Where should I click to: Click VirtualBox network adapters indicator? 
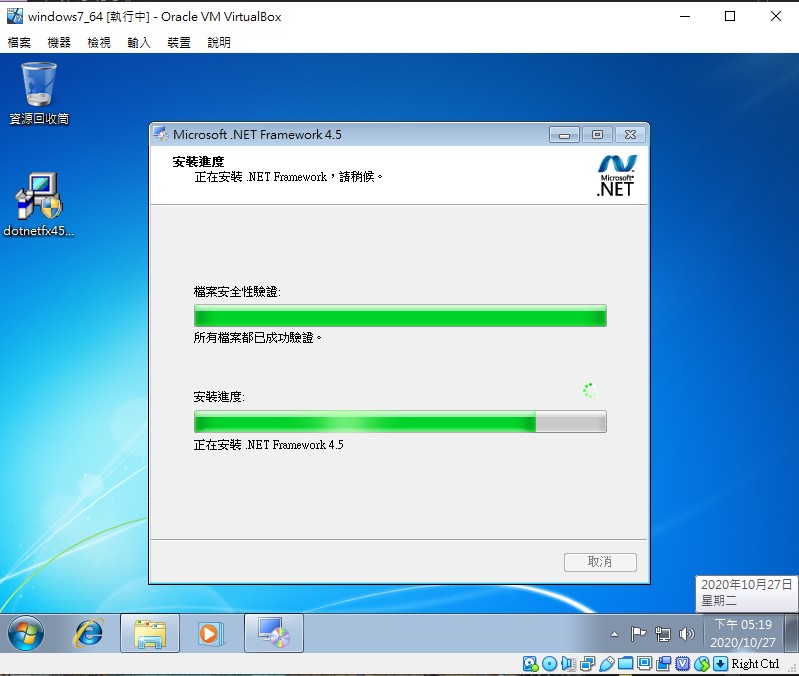tap(588, 664)
